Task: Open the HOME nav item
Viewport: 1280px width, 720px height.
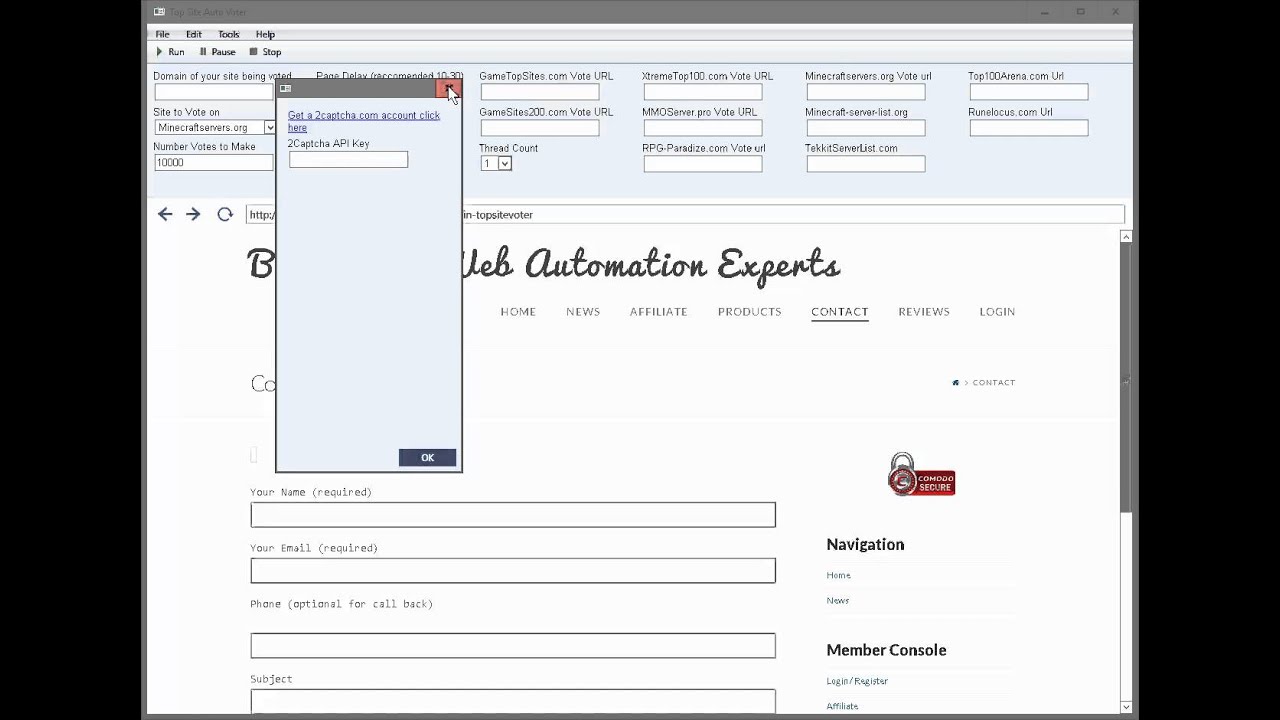Action: pos(518,312)
